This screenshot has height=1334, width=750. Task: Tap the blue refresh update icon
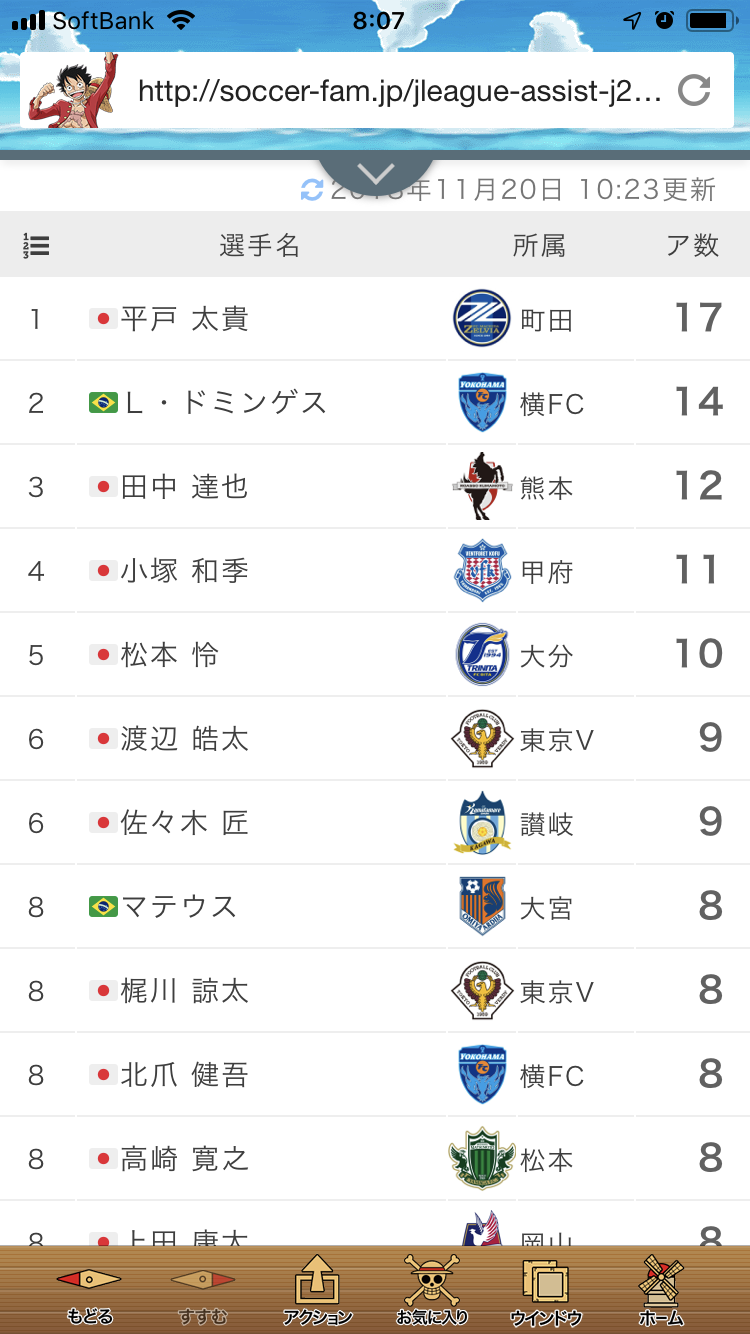(313, 189)
